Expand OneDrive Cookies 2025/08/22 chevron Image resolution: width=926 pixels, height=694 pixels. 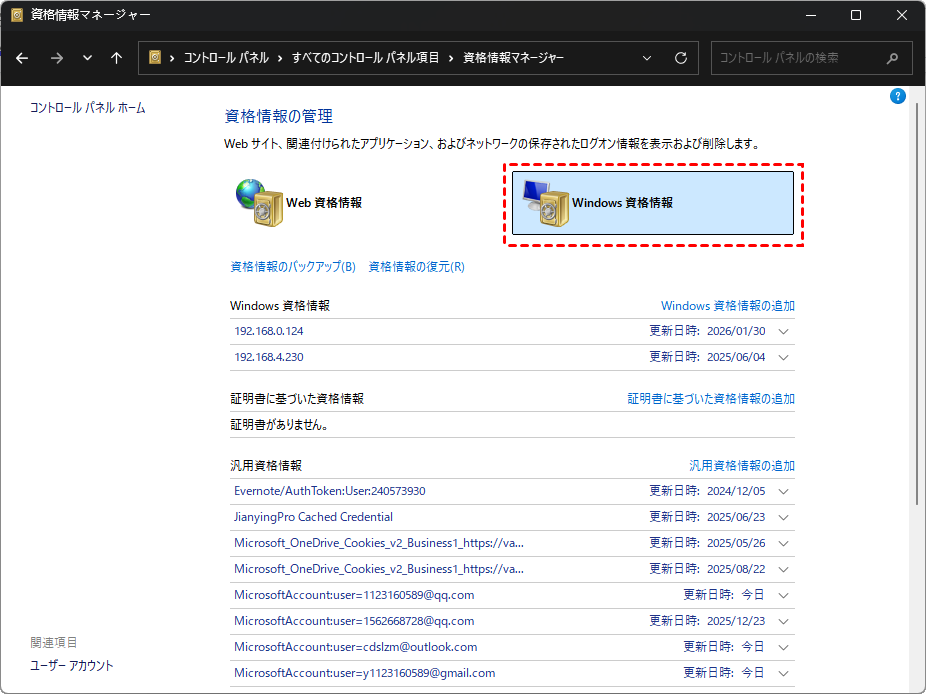point(783,569)
